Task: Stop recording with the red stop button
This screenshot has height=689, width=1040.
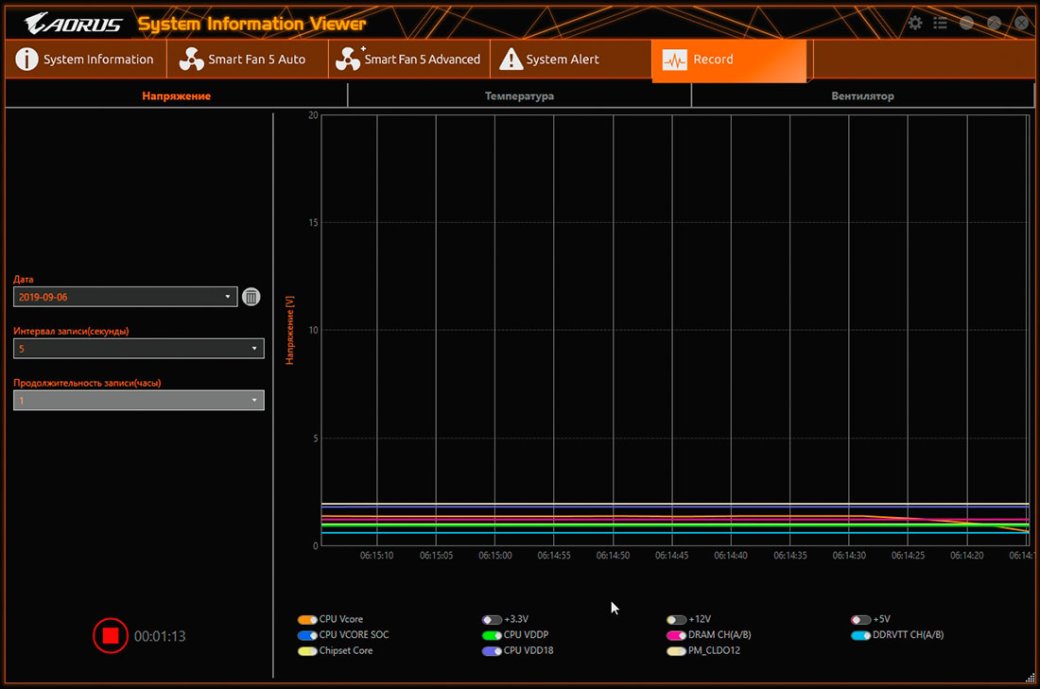Action: coord(110,635)
